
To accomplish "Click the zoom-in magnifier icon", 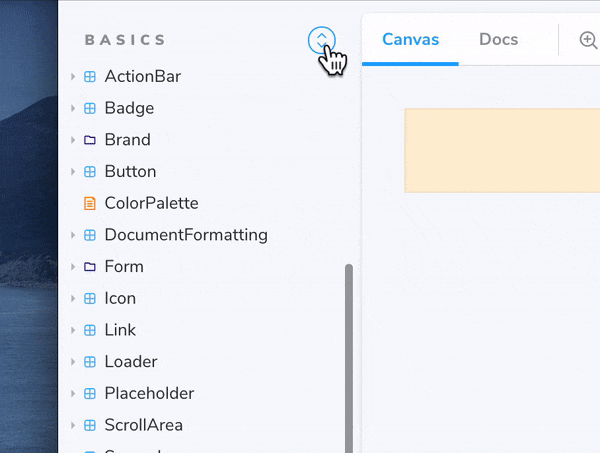I will pyautogui.click(x=588, y=40).
